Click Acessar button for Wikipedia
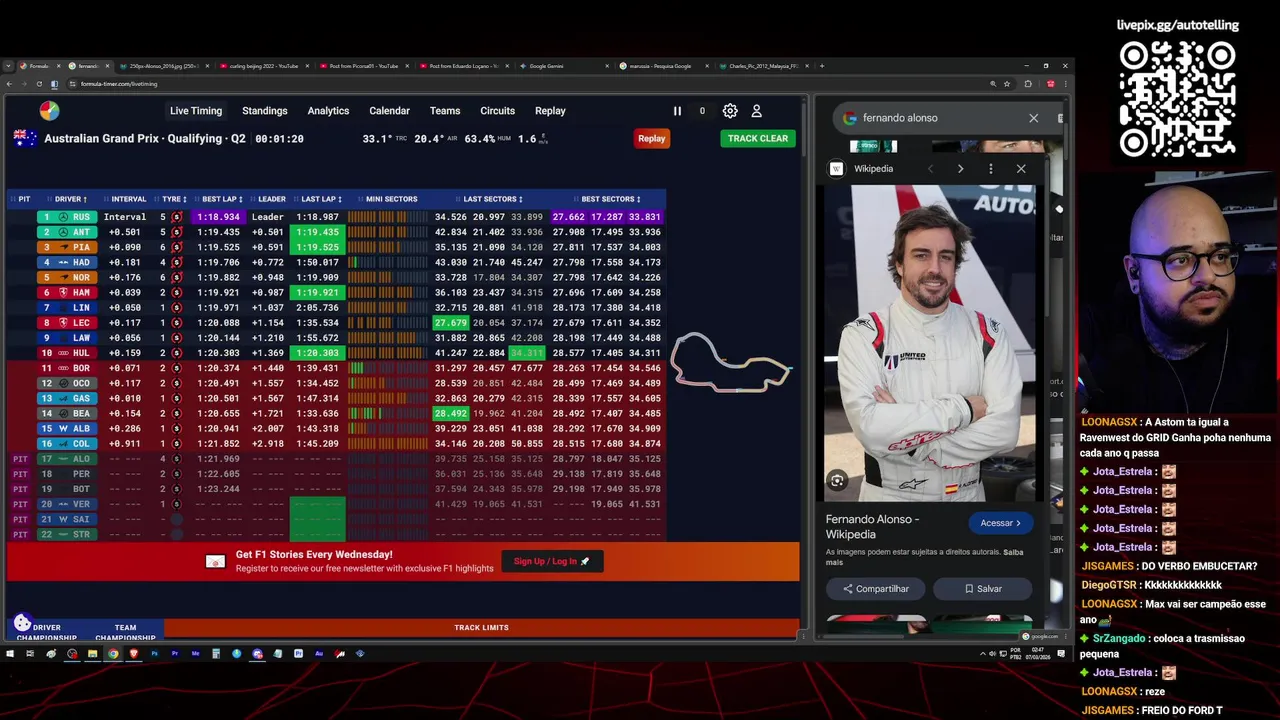The height and width of the screenshot is (720, 1280). click(x=1000, y=523)
